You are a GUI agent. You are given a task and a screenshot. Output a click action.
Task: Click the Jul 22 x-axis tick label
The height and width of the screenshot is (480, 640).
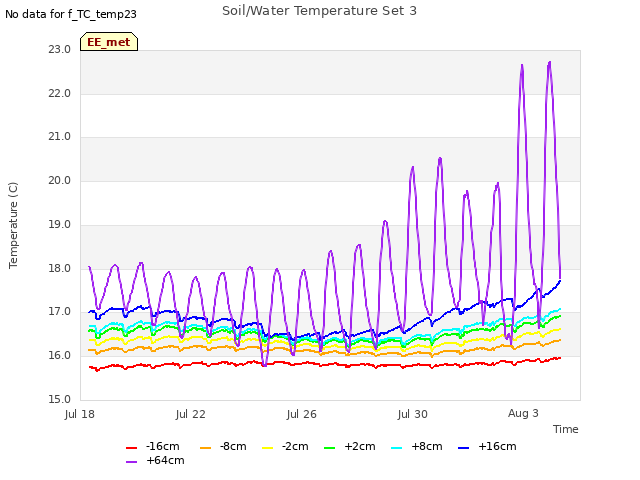click(191, 414)
